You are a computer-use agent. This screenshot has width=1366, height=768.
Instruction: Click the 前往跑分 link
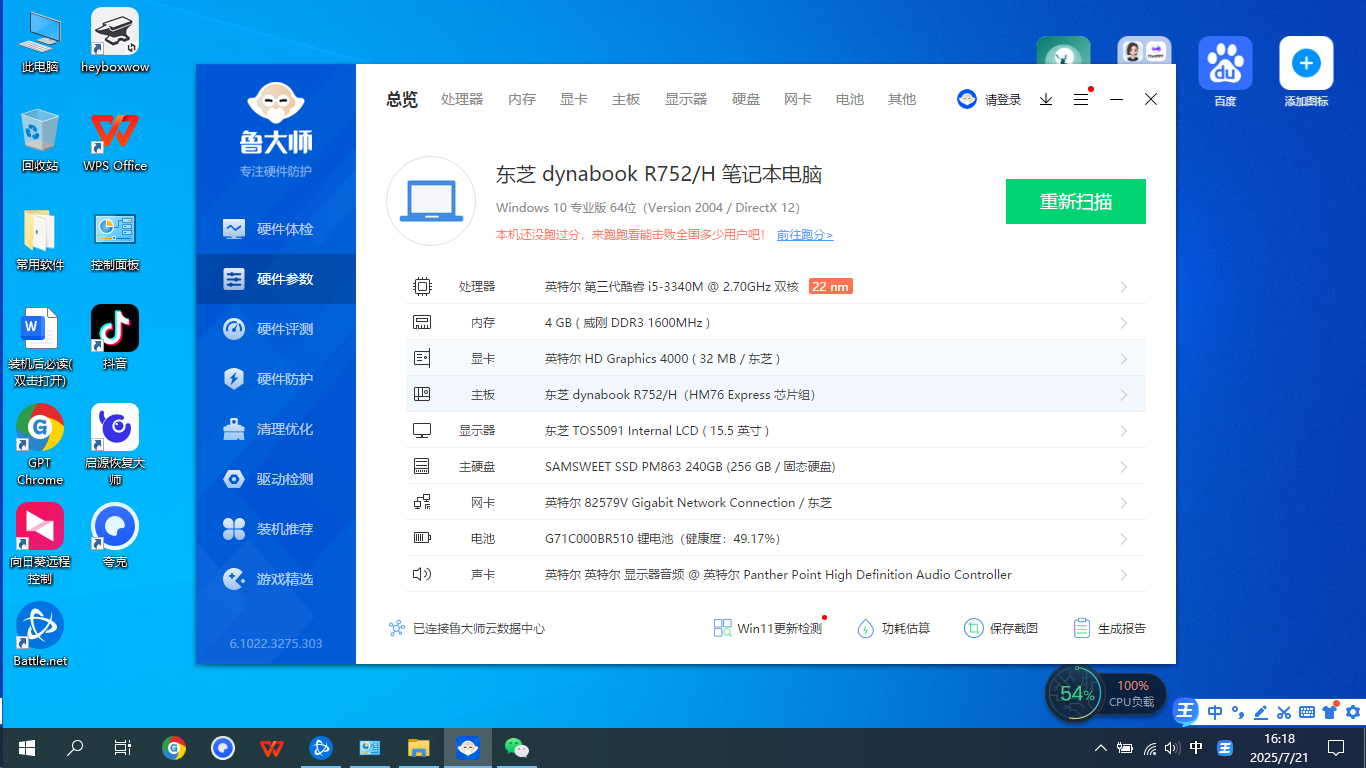coord(804,235)
